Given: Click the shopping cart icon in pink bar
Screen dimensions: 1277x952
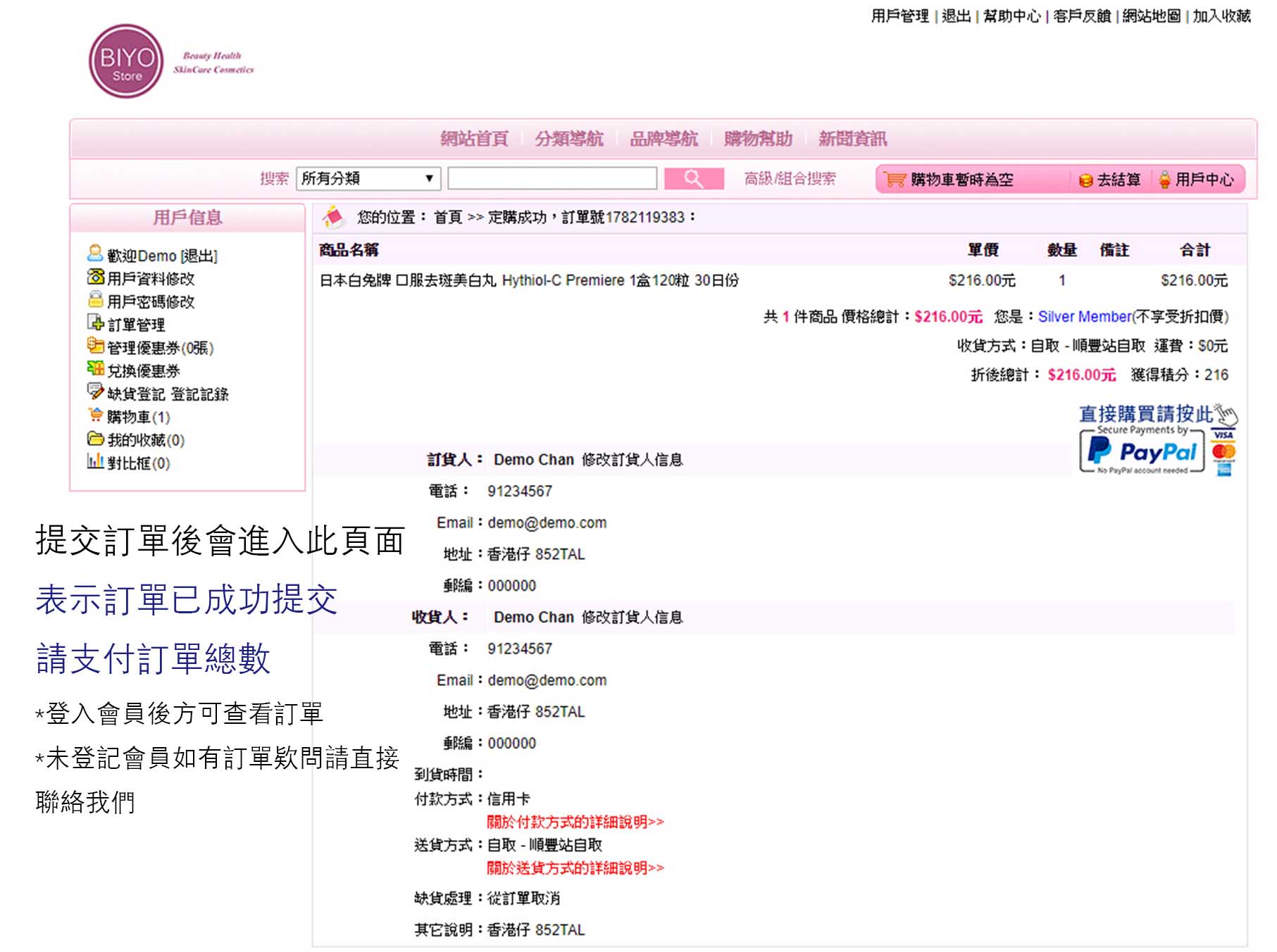Looking at the screenshot, I should (x=894, y=180).
